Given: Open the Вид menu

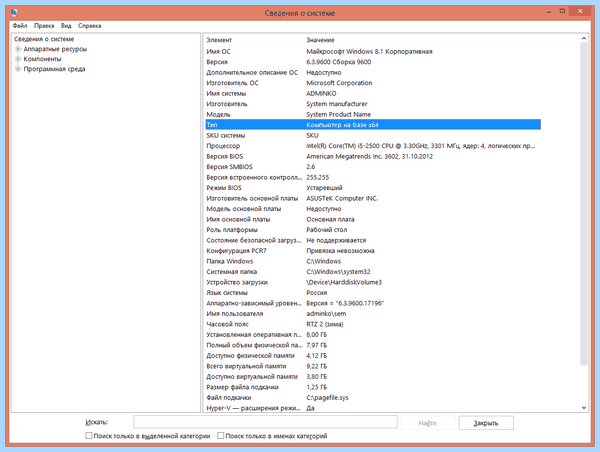Looking at the screenshot, I should tap(66, 26).
